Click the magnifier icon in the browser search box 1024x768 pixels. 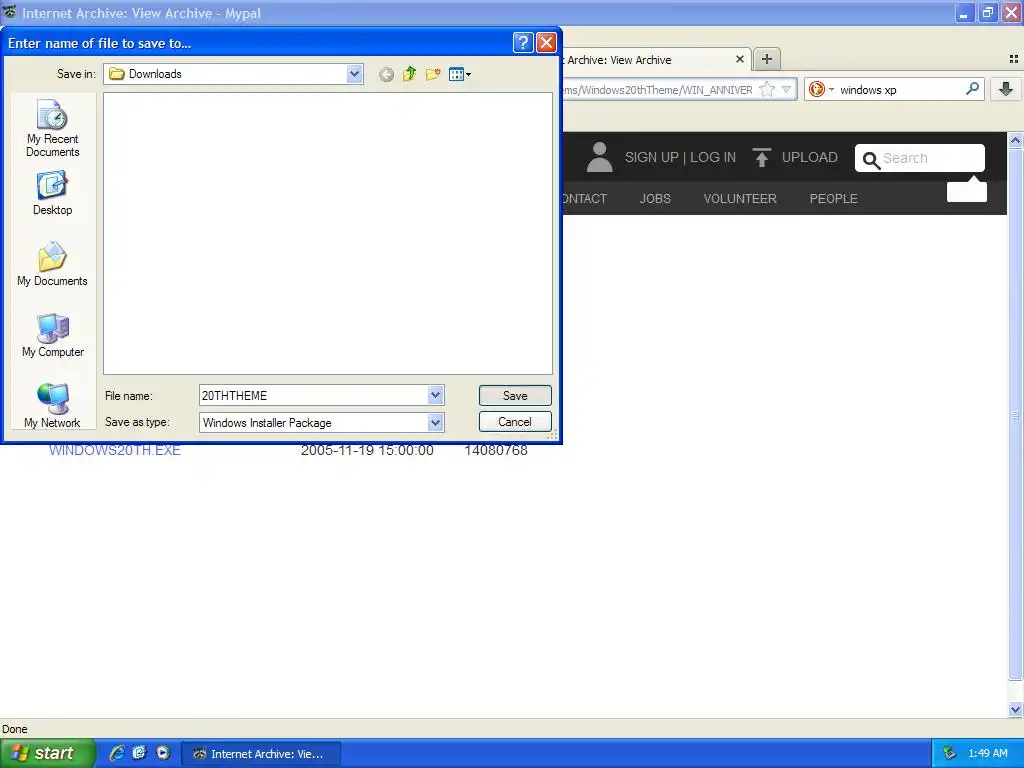click(972, 89)
